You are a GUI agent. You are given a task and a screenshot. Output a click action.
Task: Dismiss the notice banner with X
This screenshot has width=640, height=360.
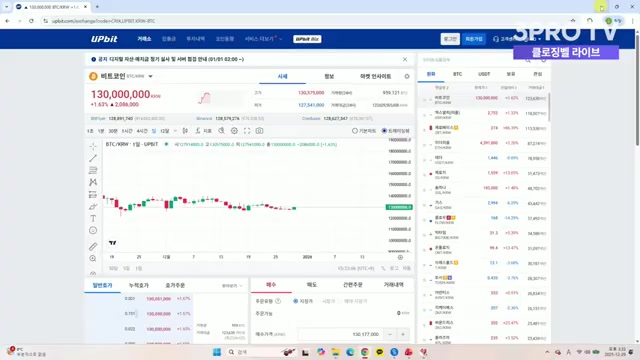(404, 59)
